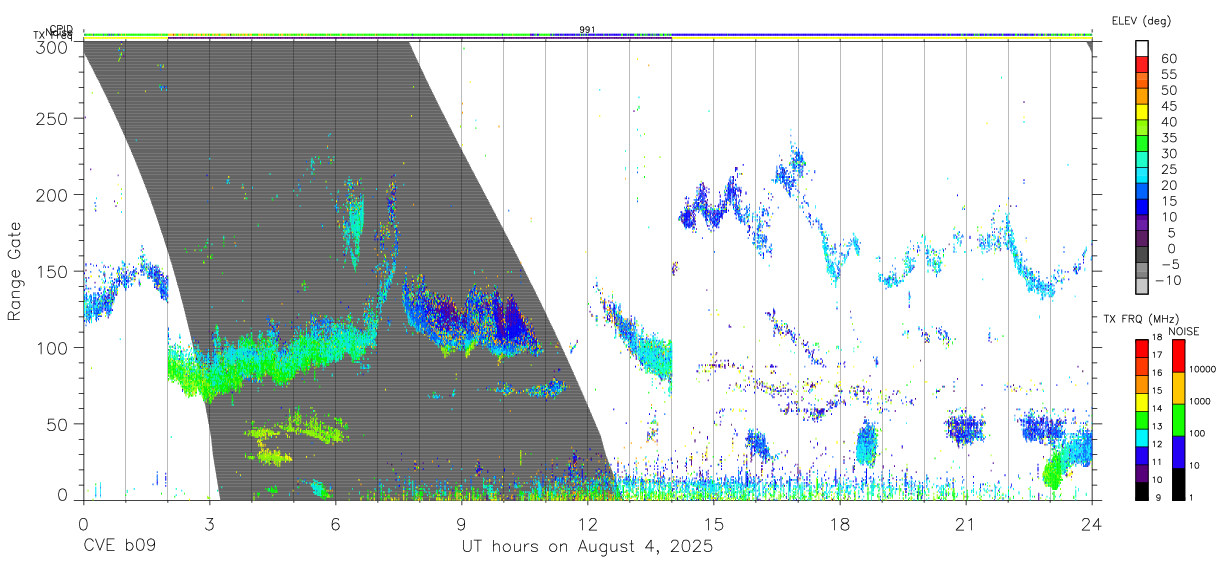Click the '45' label on the ELEV scale
1228x567 pixels.
(x=1169, y=106)
